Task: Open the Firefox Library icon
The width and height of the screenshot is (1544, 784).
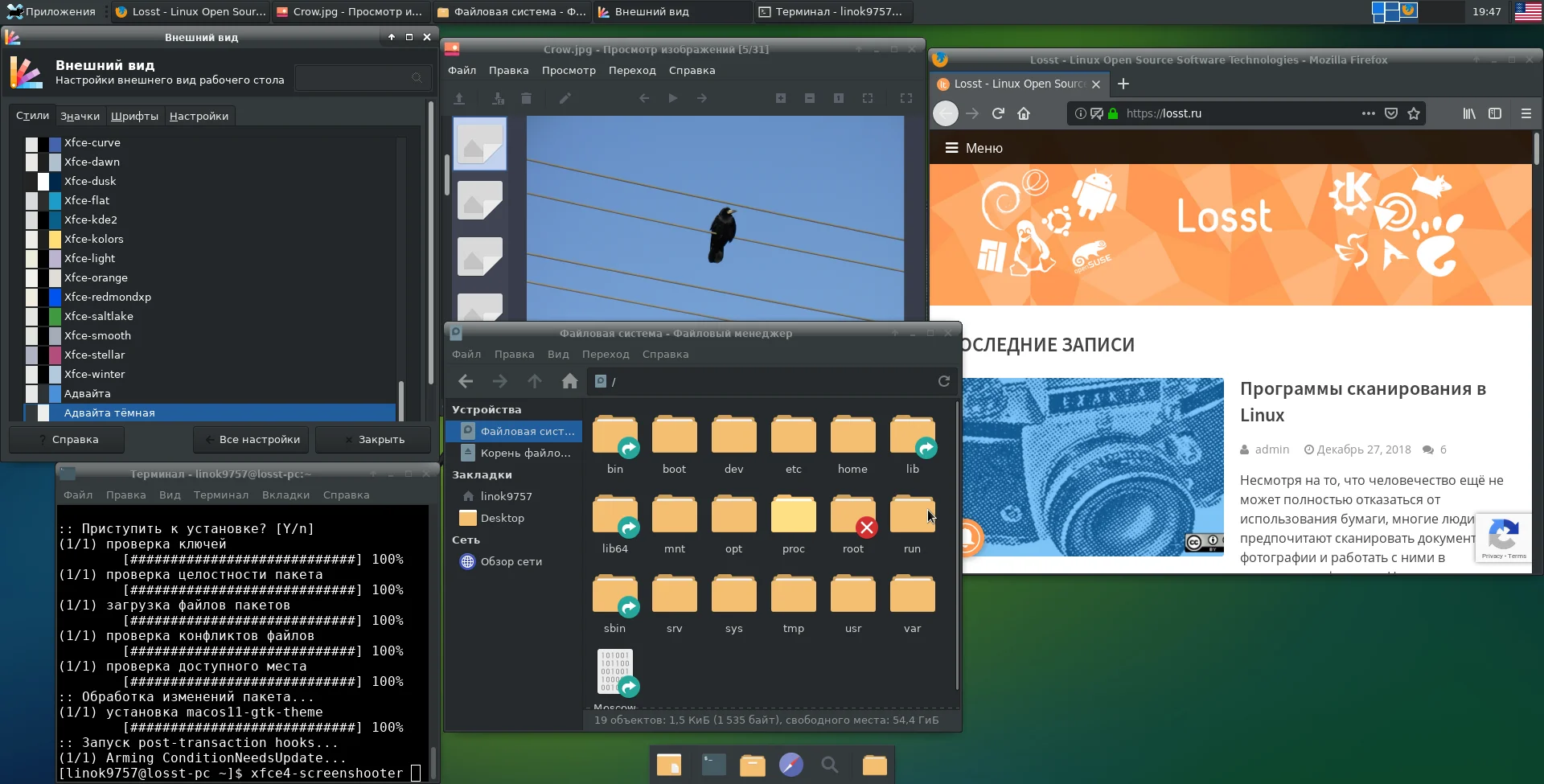Action: (x=1469, y=113)
